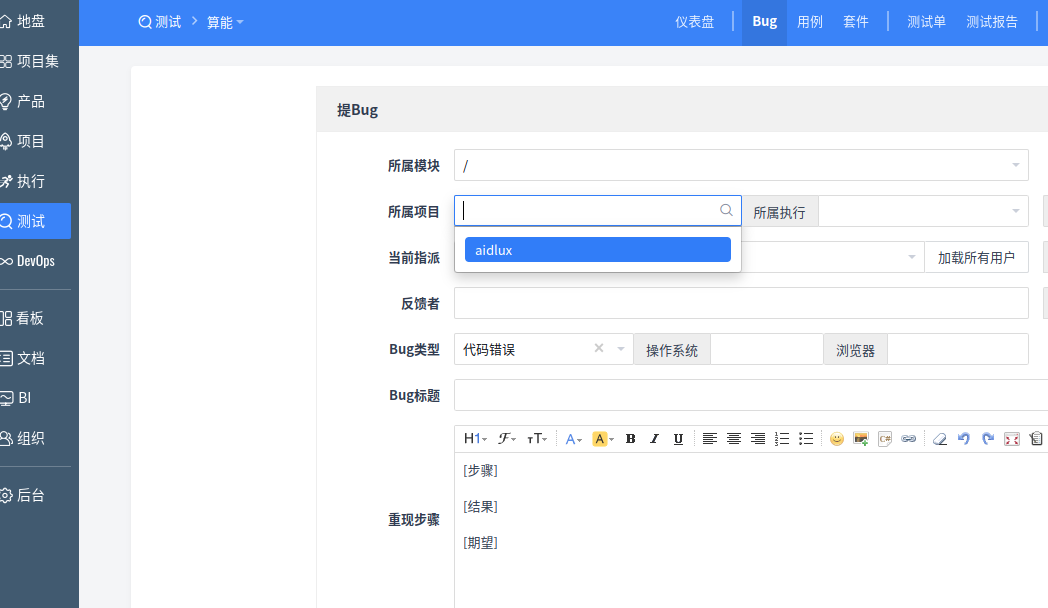Viewport: 1048px width, 608px height.
Task: Toggle fullscreen editor mode
Action: pyautogui.click(x=1012, y=439)
